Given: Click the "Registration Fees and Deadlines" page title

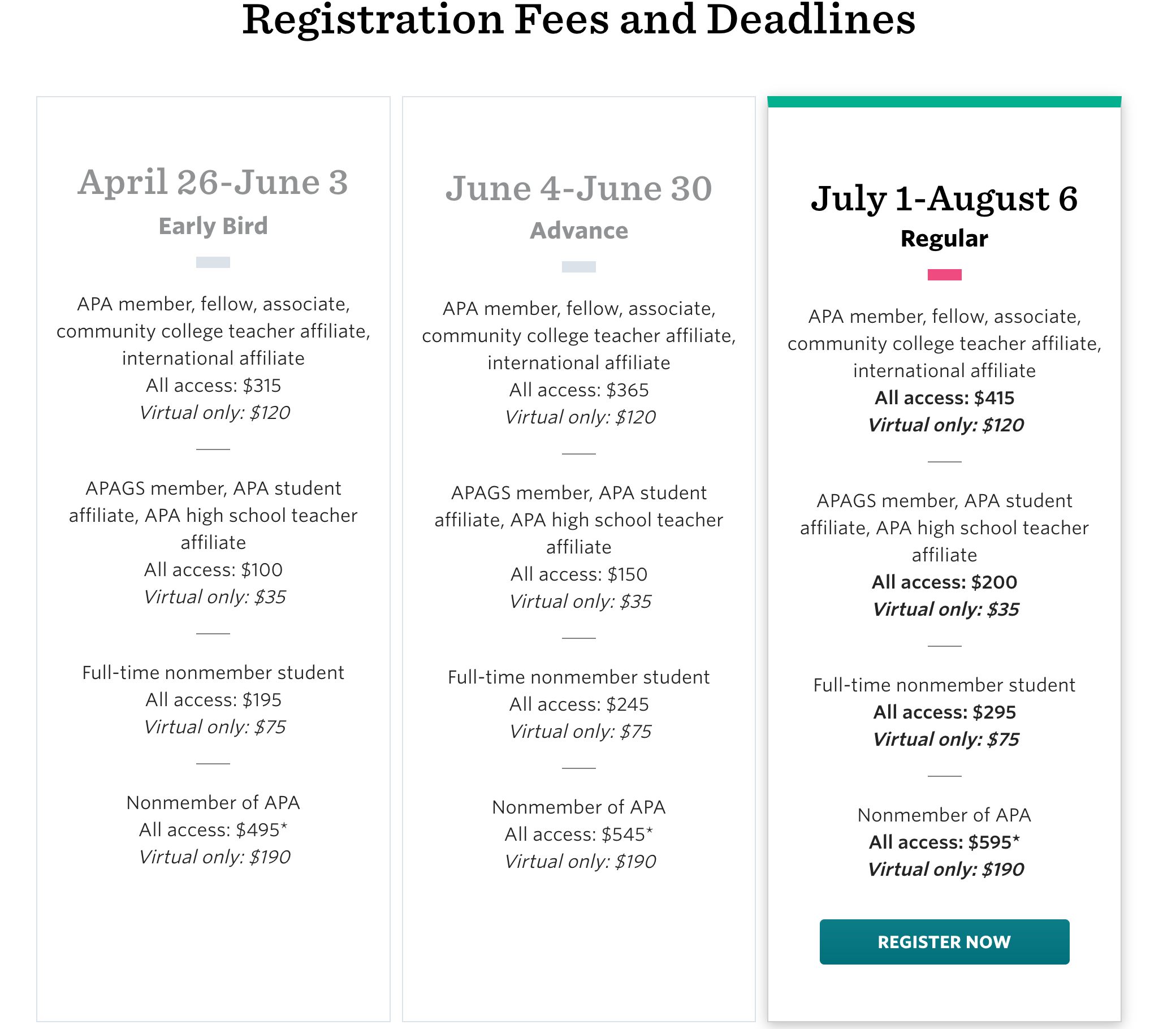Looking at the screenshot, I should [x=578, y=20].
